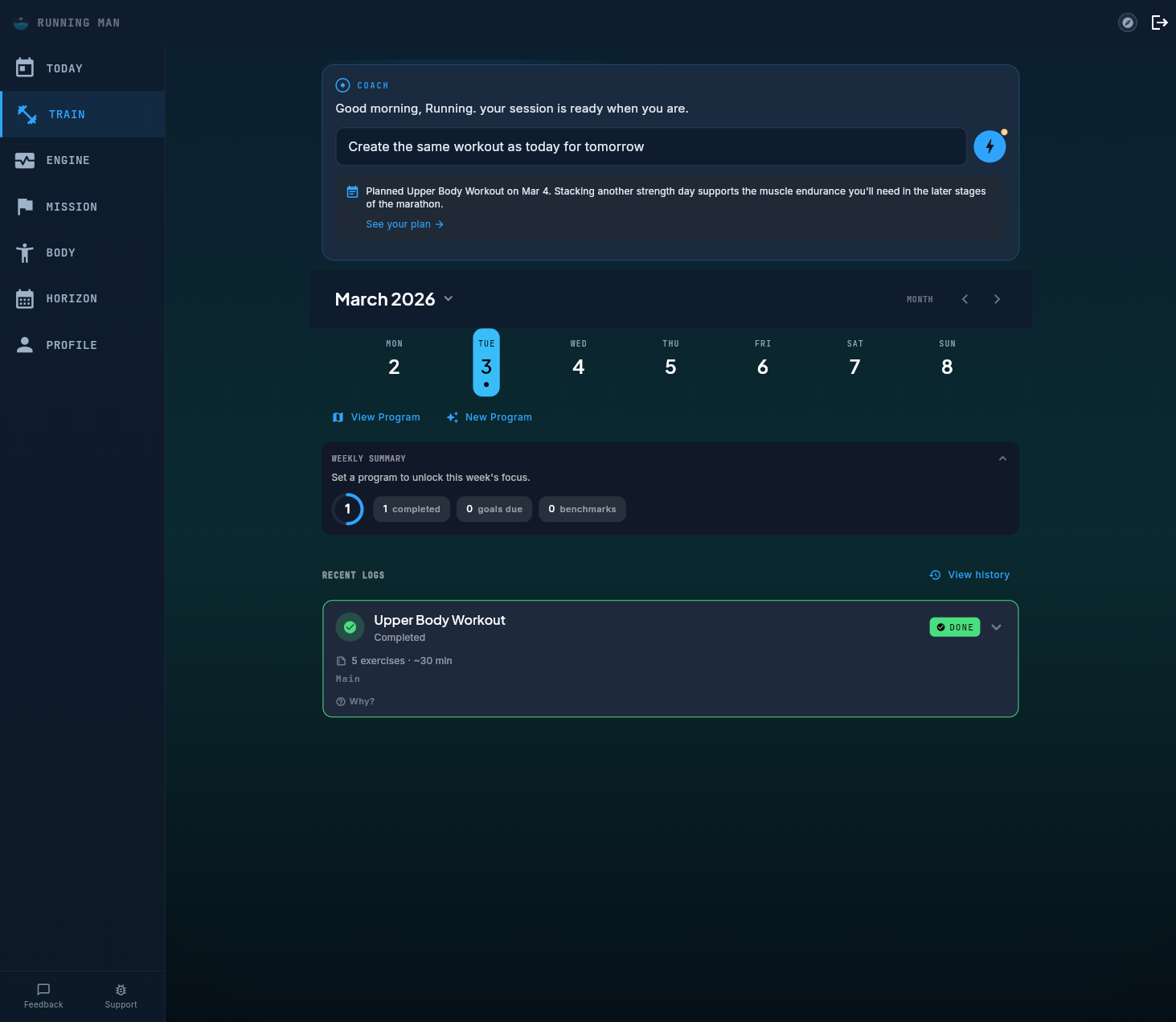Click the logout icon top right

pos(1160,23)
